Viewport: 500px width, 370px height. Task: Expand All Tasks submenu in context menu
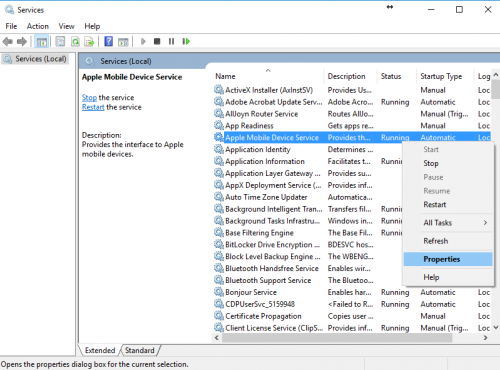click(x=448, y=223)
